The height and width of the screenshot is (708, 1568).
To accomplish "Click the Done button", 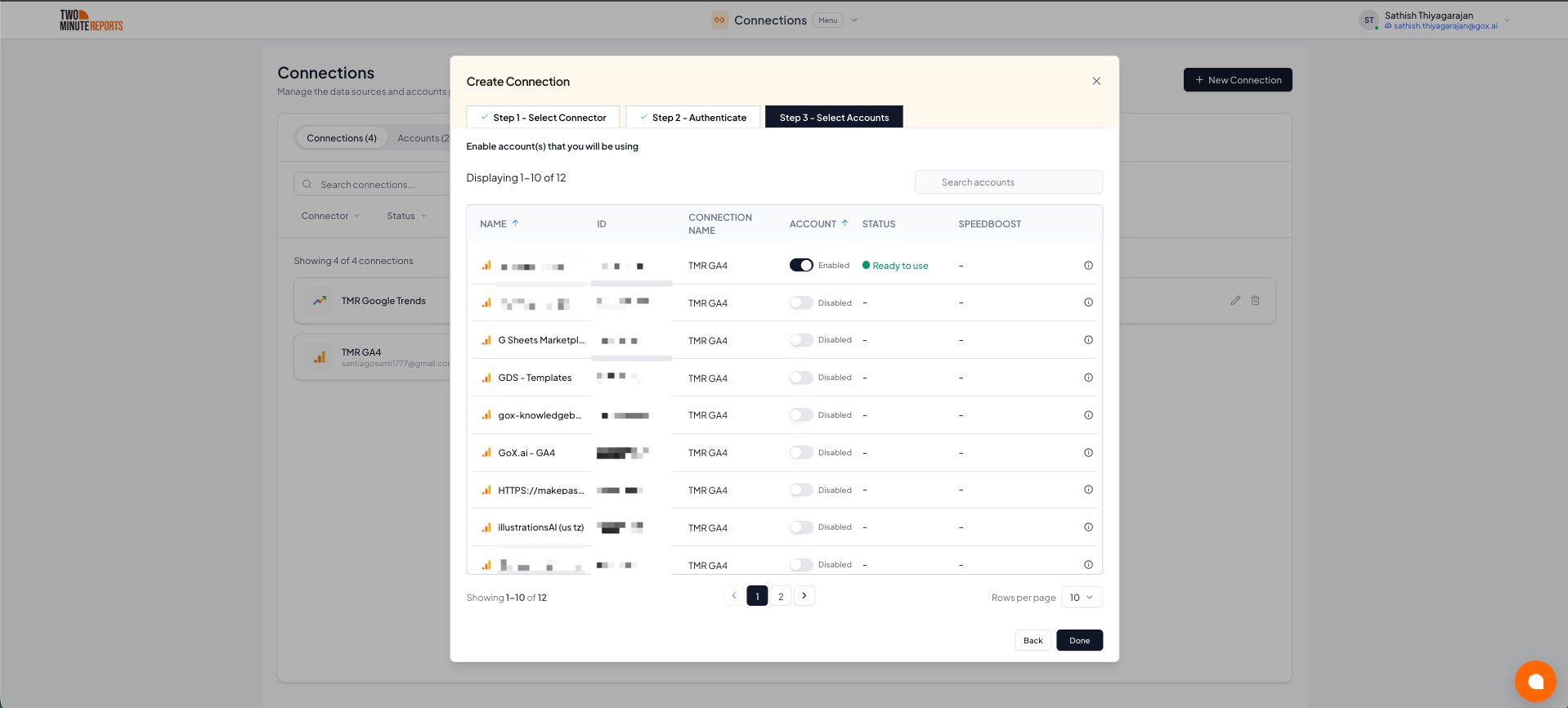I will coord(1079,640).
